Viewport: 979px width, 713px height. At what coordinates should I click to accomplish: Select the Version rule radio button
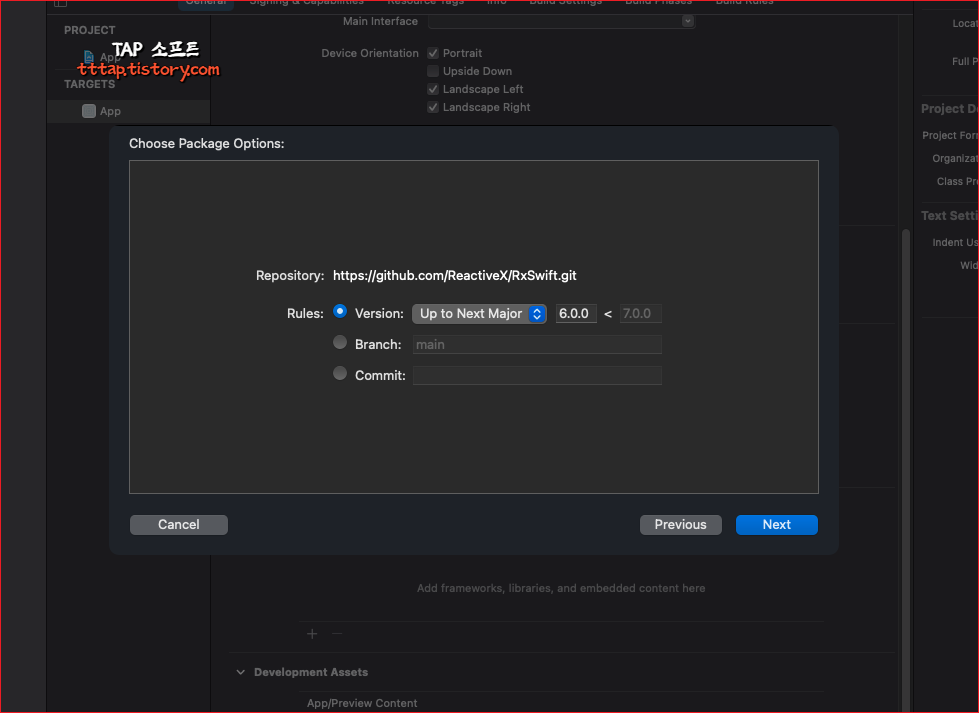340,311
